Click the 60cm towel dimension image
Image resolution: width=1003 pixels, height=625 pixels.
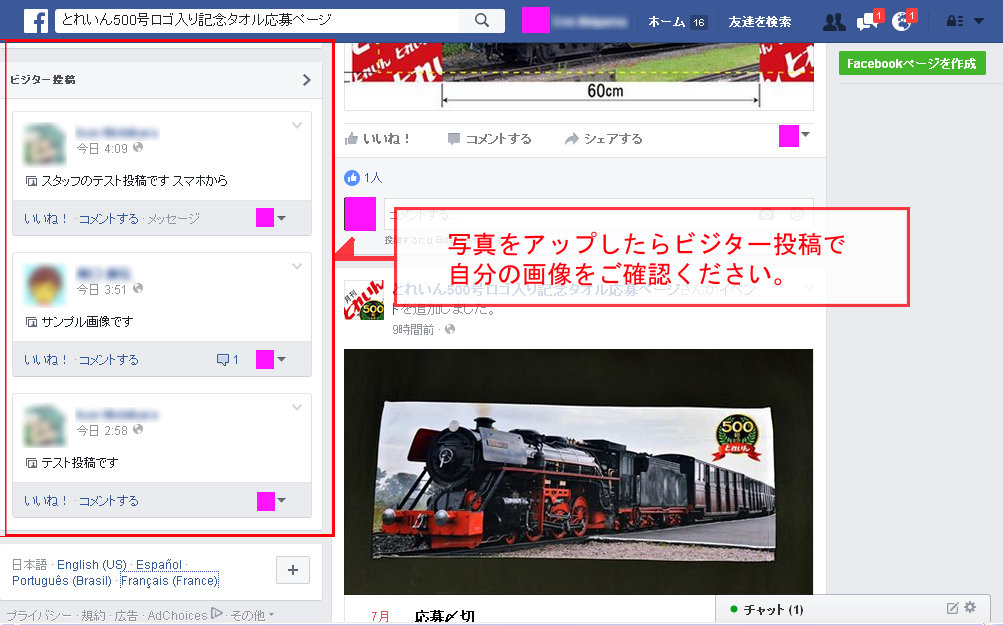click(x=578, y=77)
